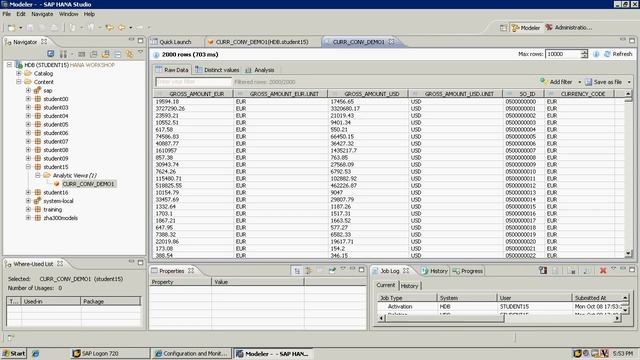Expand the zha300models package
This screenshot has width=640, height=360.
pyautogui.click(x=28, y=218)
